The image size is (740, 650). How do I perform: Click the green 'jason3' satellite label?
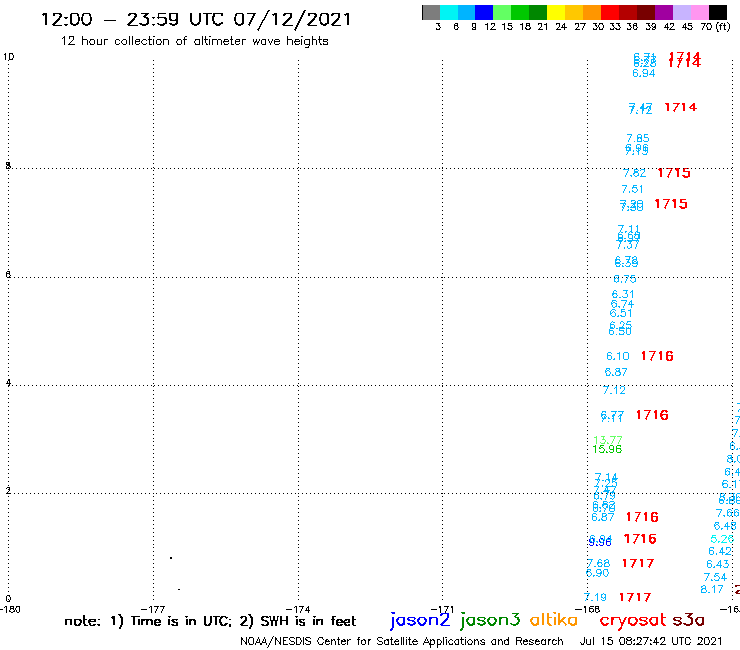(490, 620)
